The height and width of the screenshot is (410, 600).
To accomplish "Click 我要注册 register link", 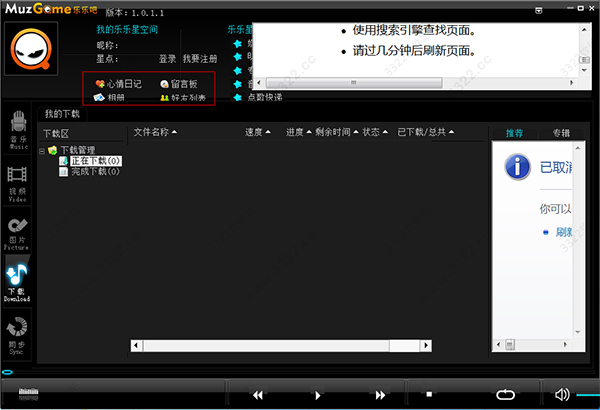I will [x=200, y=59].
